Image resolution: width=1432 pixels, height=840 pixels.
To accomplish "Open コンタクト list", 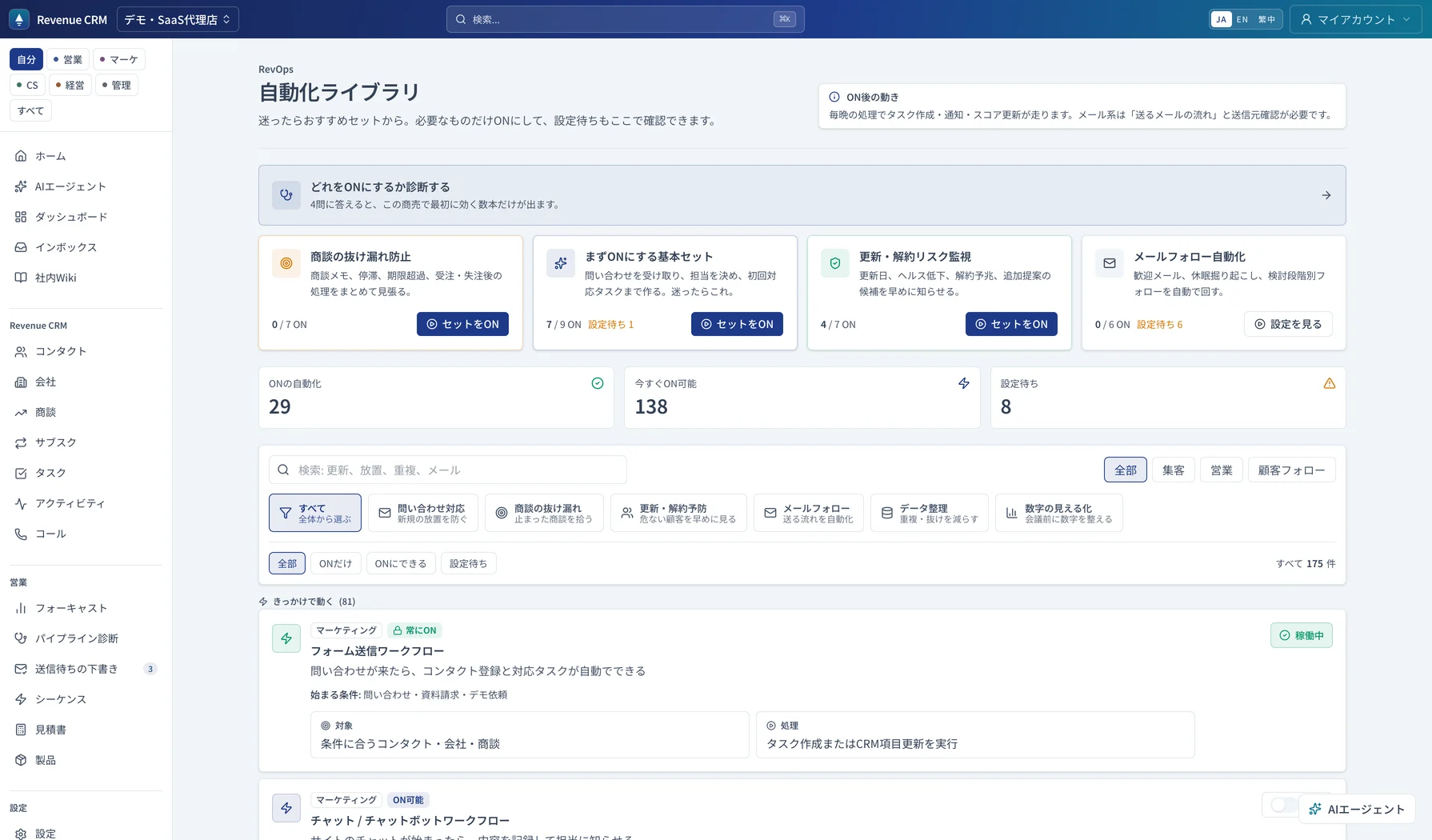I will (86, 351).
